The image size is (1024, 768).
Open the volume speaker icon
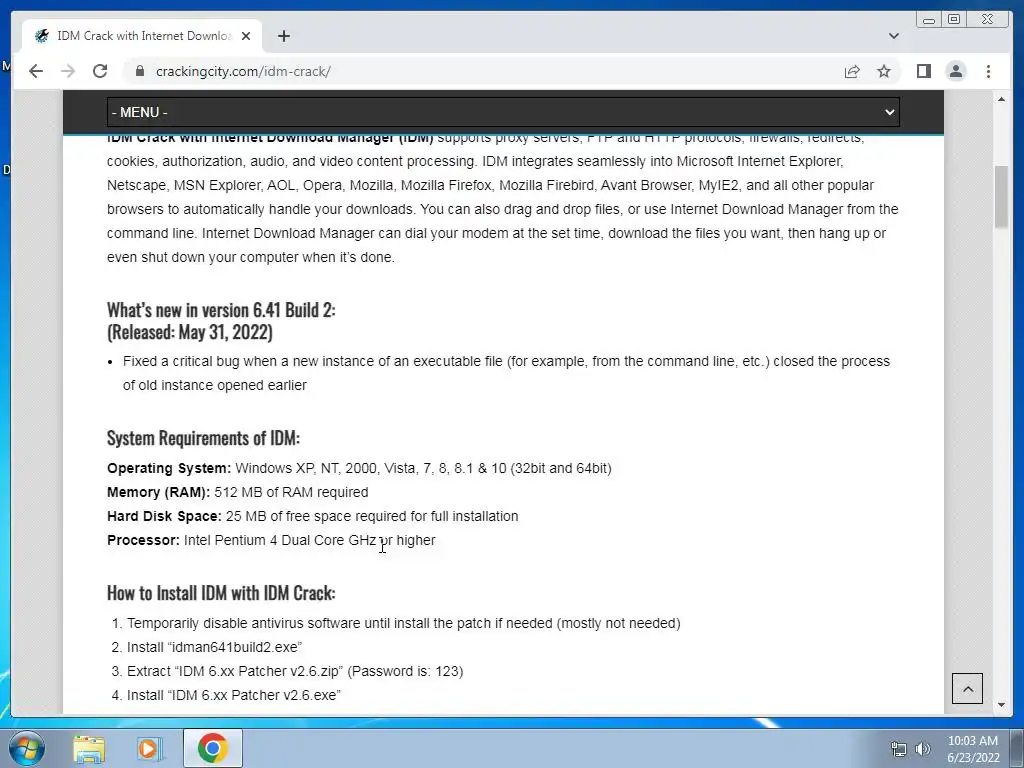coord(922,750)
